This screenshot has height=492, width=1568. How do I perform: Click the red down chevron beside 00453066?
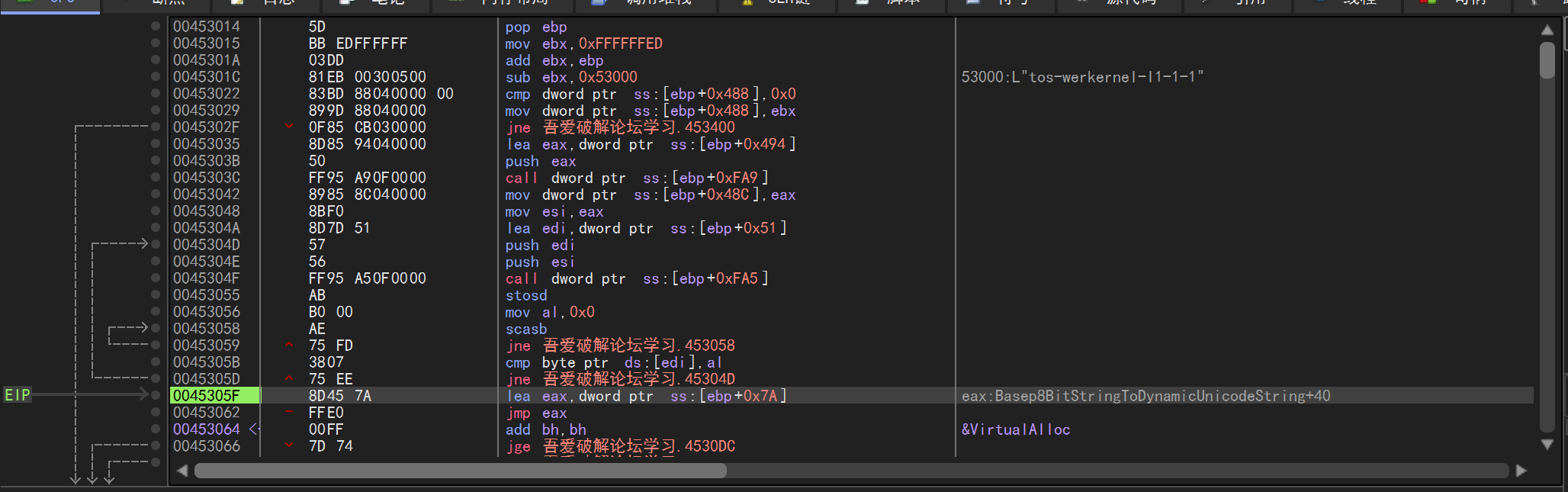[x=289, y=445]
